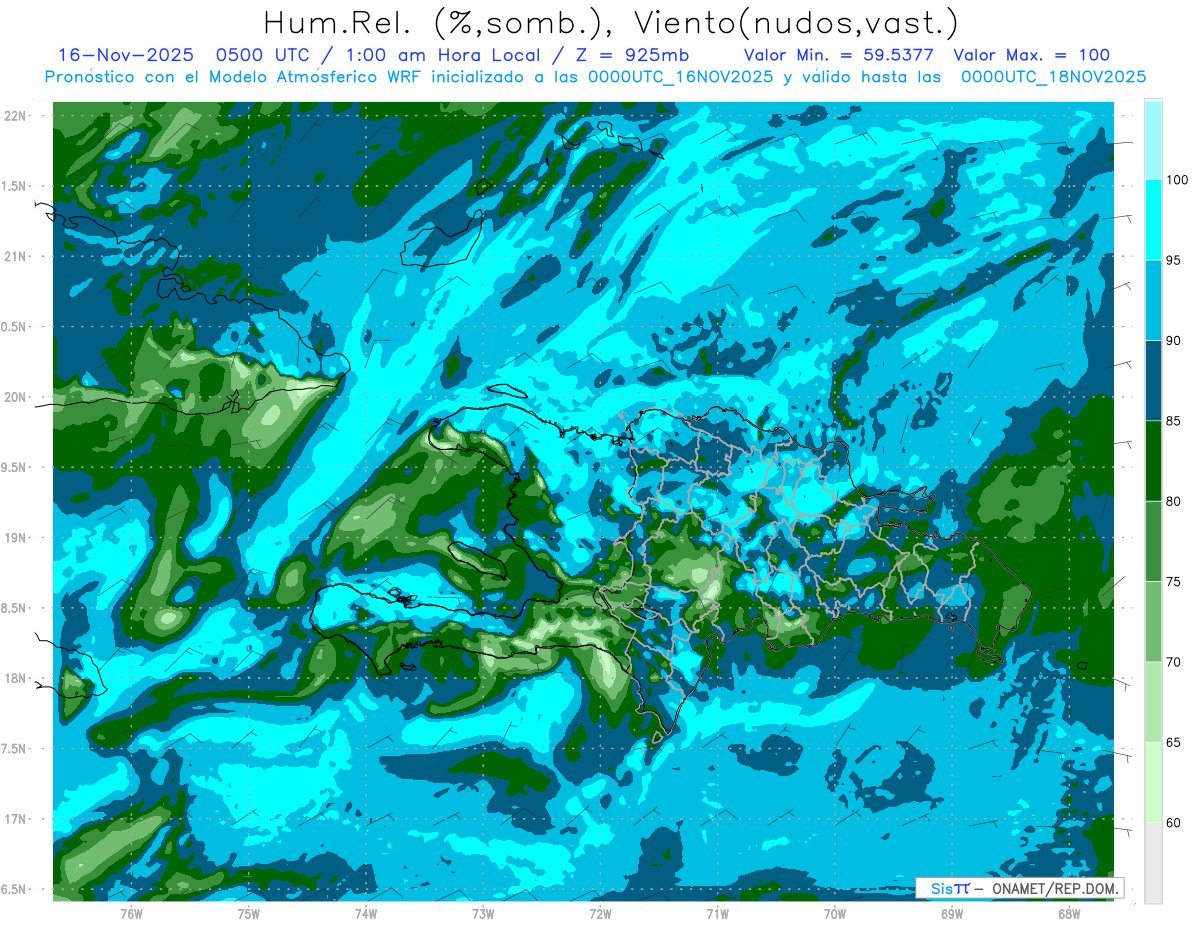
Task: Click the longitude axis label '74W'
Action: click(366, 913)
